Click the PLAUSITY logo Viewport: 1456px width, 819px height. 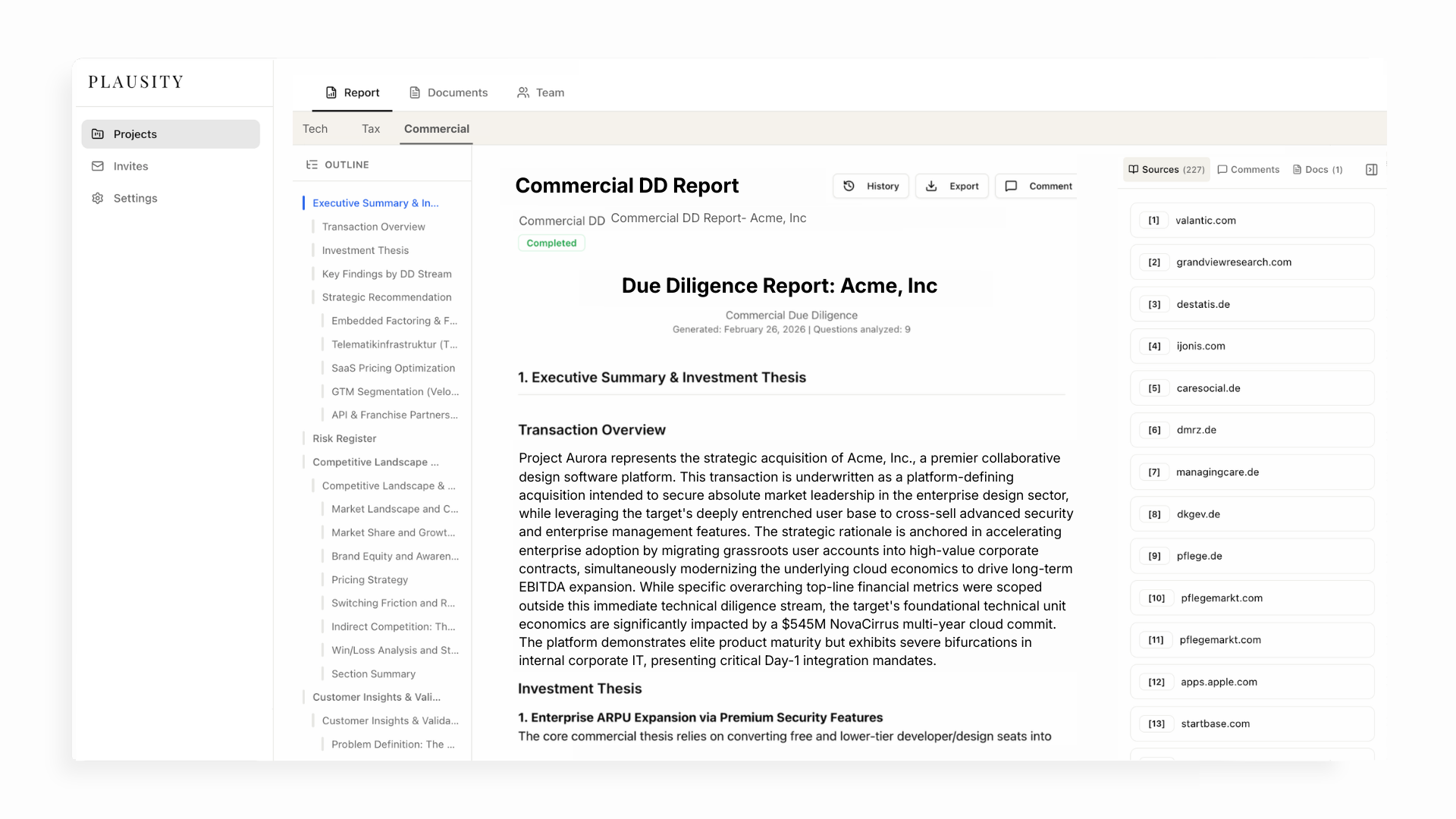point(136,82)
